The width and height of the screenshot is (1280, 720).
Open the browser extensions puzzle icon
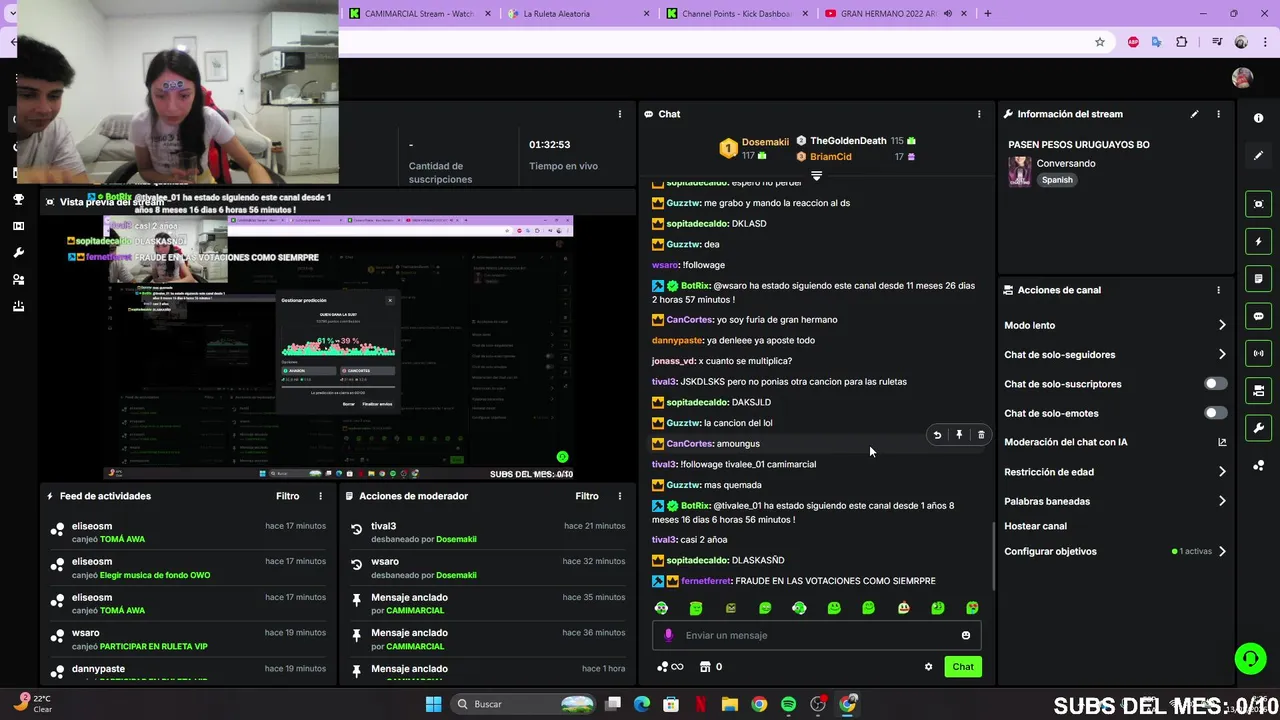click(1181, 42)
